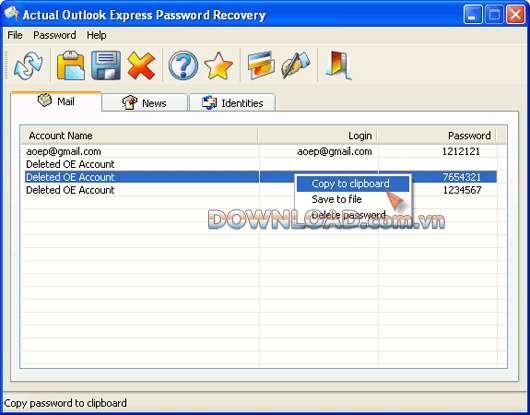Sort by the Password column header

click(x=437, y=136)
